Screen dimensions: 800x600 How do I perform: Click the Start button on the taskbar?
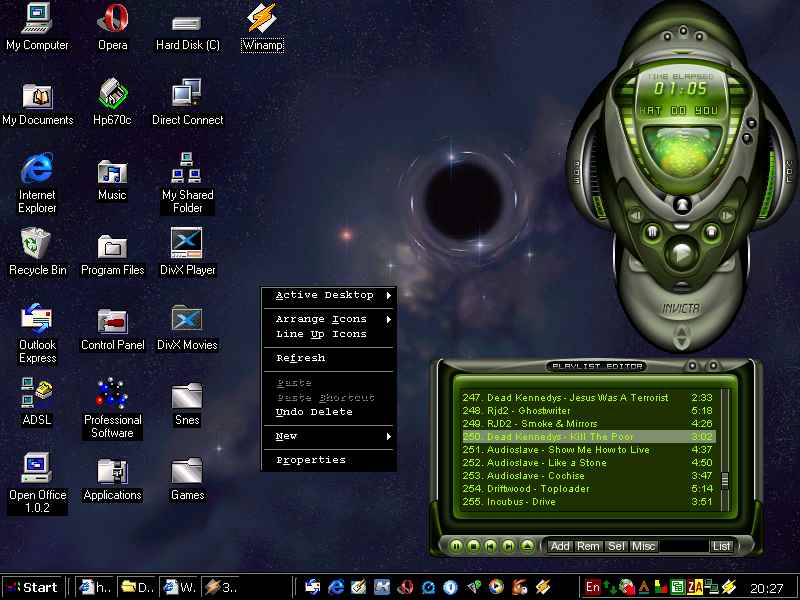click(31, 587)
